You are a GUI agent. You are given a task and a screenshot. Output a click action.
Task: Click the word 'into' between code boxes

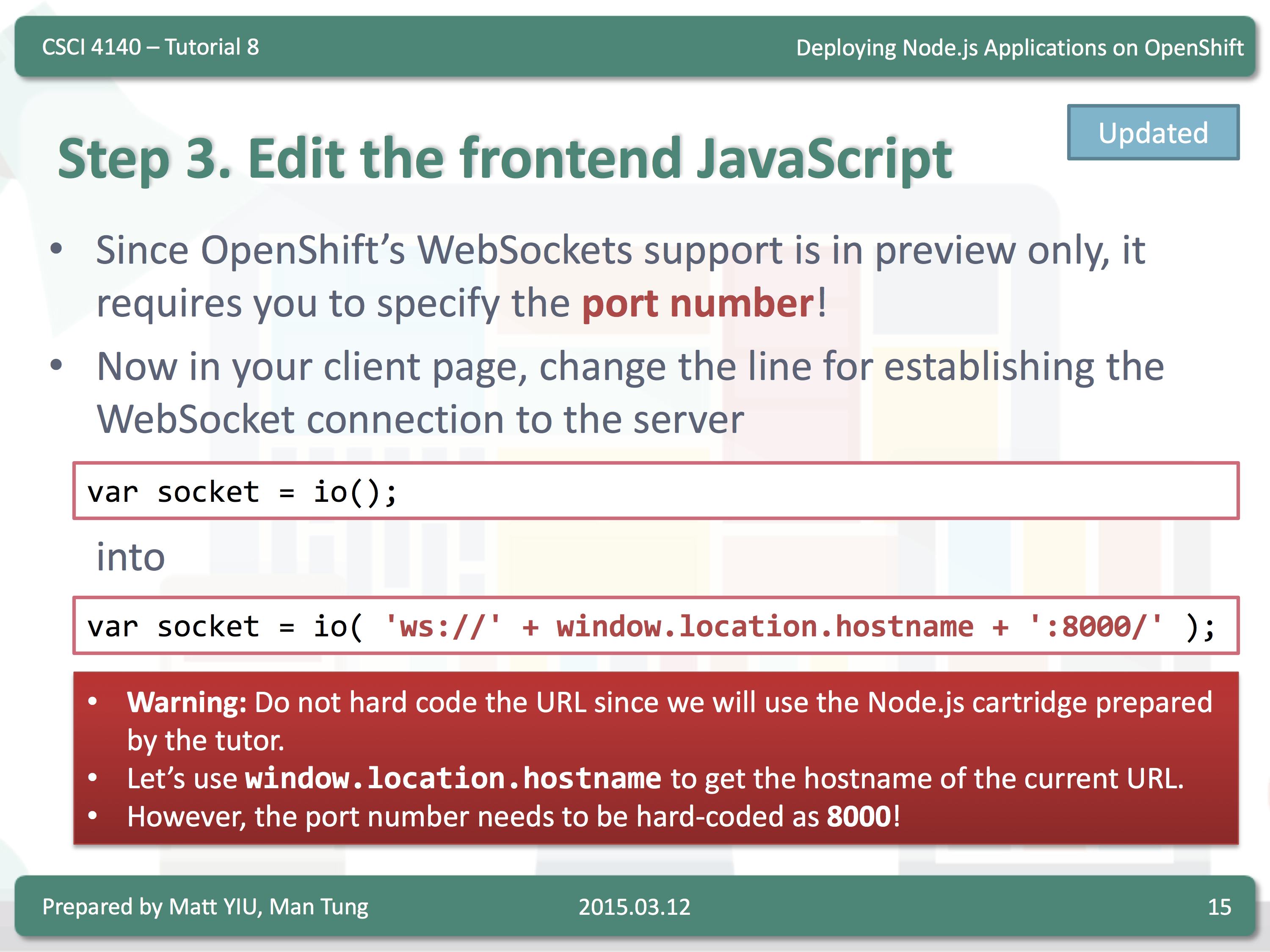[x=131, y=557]
